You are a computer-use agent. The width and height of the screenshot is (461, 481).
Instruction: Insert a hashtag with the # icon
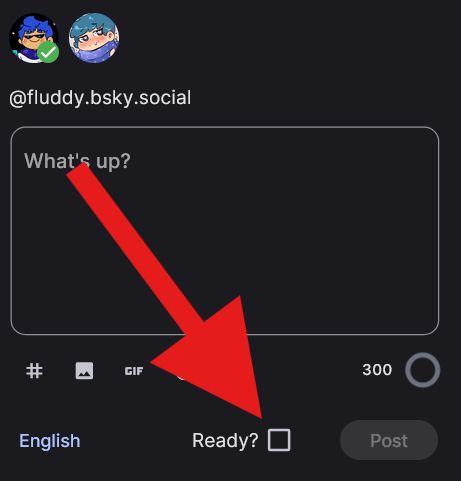click(34, 371)
